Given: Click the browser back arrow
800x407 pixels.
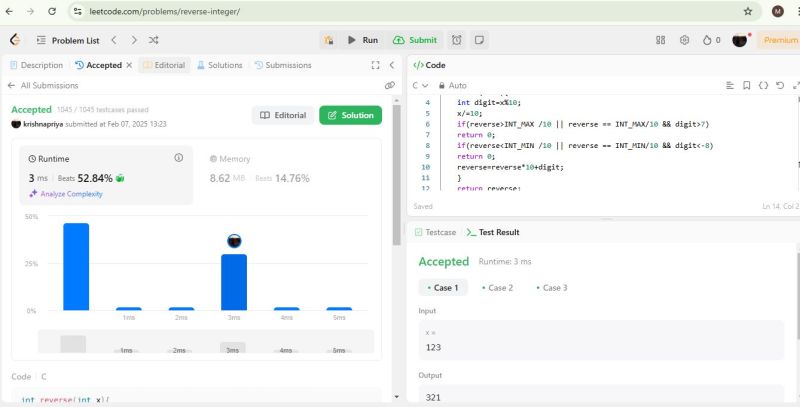Looking at the screenshot, I should [9, 11].
